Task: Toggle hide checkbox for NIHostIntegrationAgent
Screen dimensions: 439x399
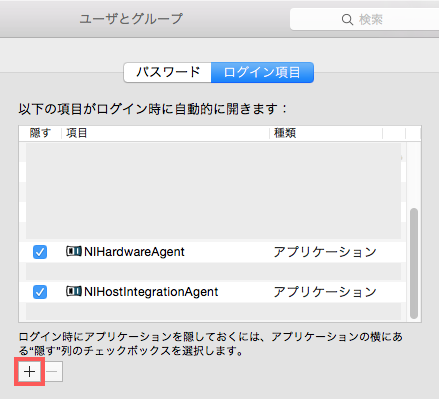Action: [x=40, y=292]
